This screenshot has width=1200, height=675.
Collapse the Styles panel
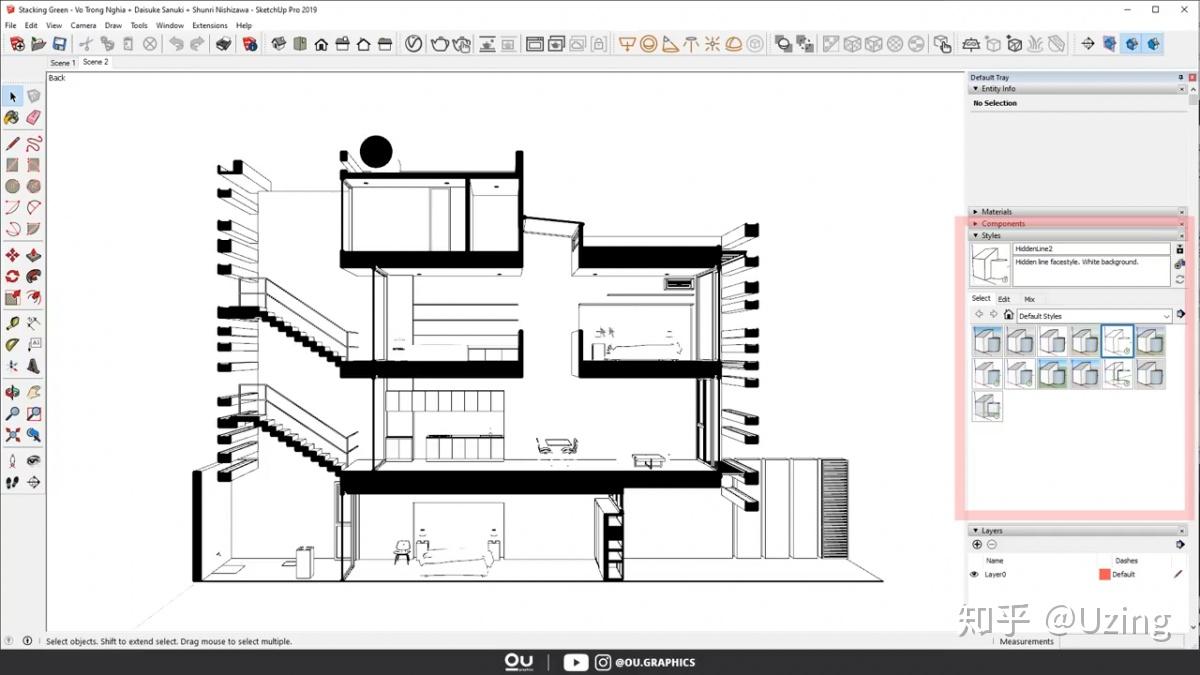click(976, 236)
